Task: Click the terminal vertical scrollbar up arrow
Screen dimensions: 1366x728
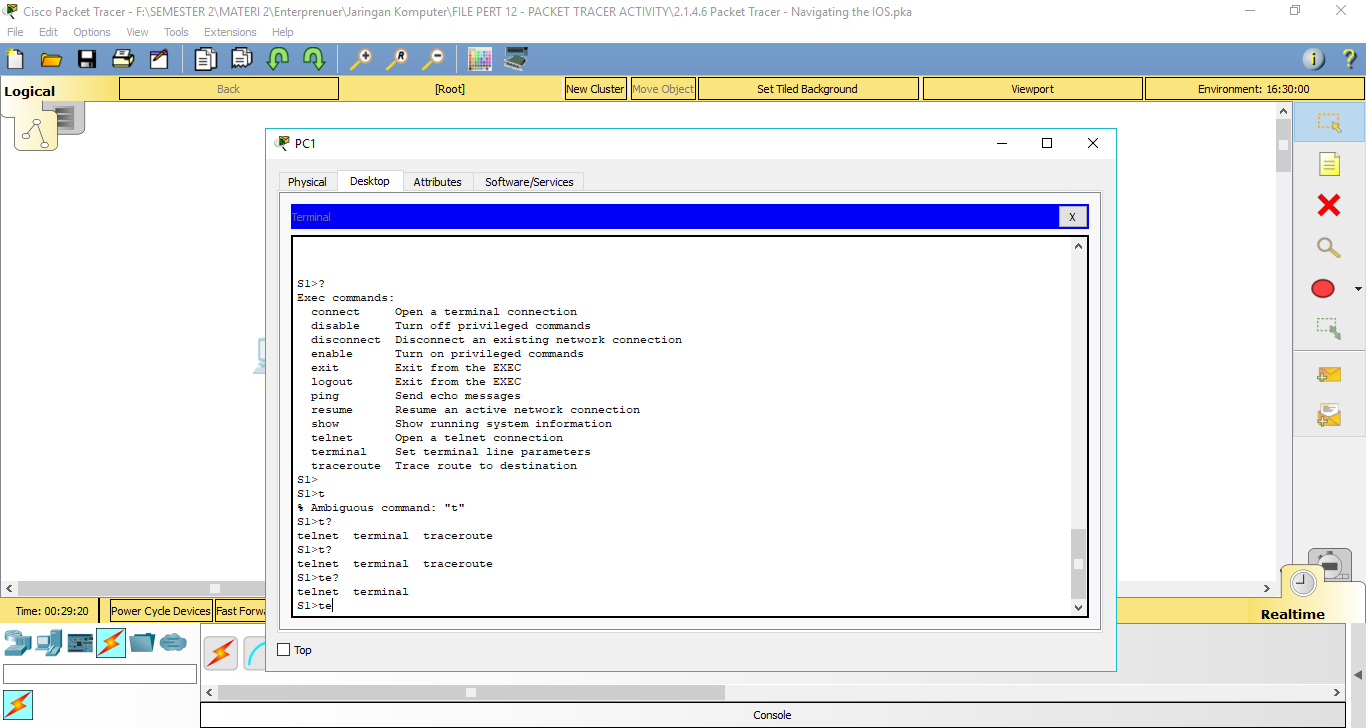Action: tap(1078, 246)
